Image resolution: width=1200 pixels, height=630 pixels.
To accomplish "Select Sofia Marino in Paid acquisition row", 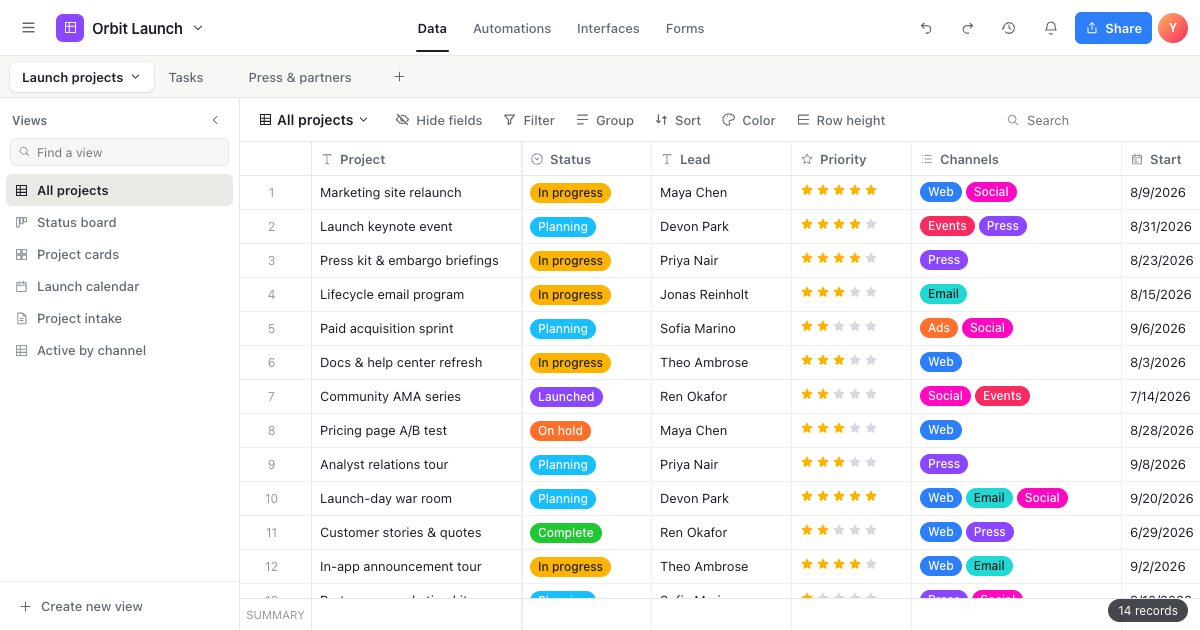I will point(722,328).
